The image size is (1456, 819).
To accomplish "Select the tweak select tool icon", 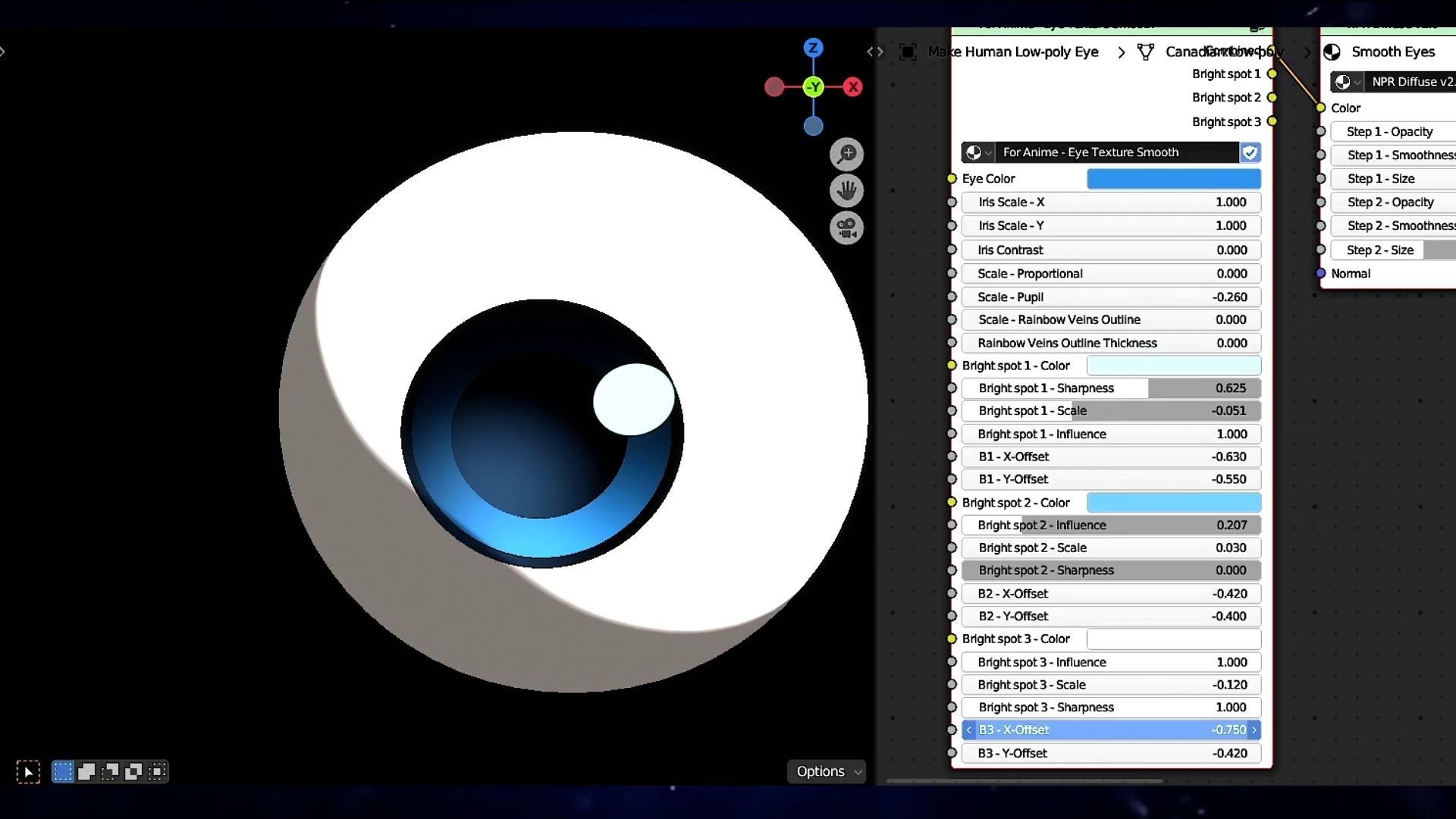I will coord(28,772).
